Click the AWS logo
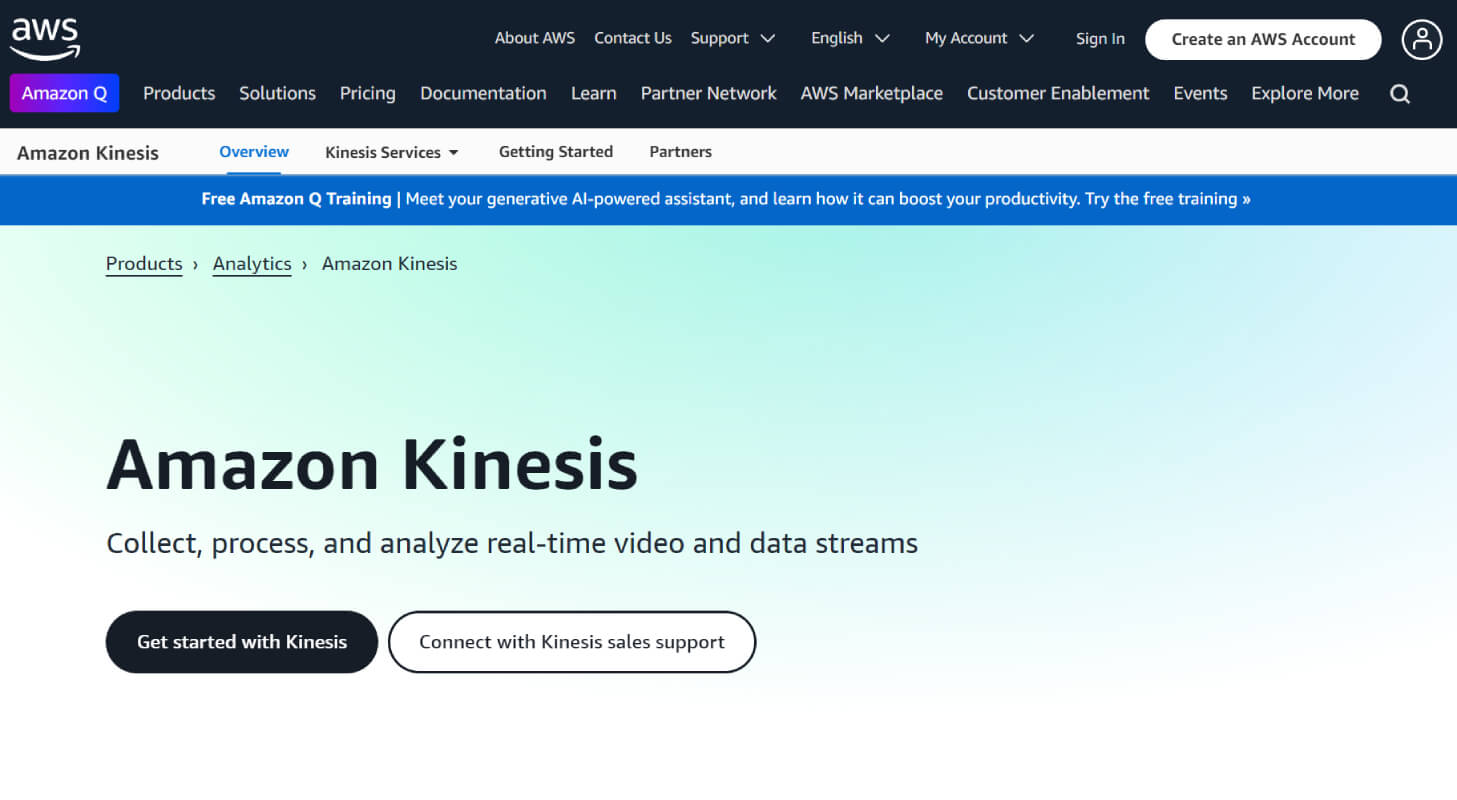The height and width of the screenshot is (800, 1457). [x=45, y=39]
